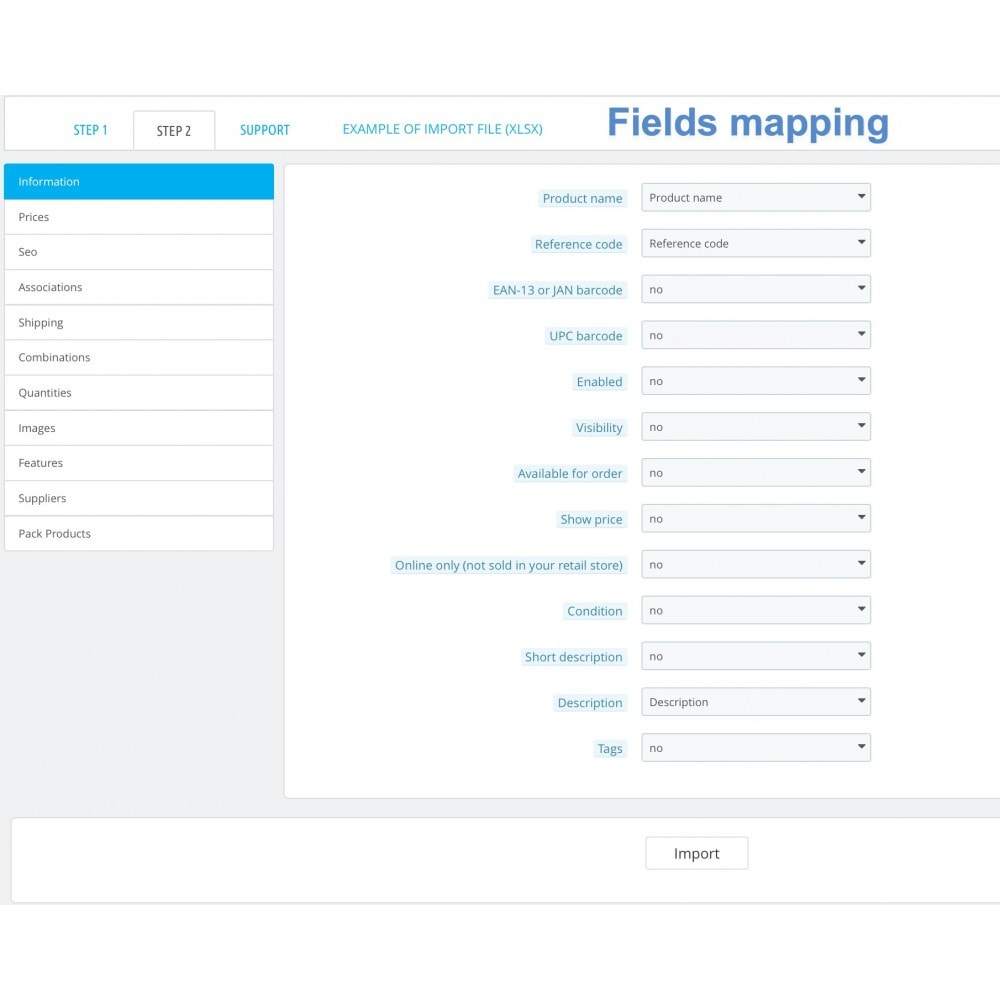Click the Short description label
The width and height of the screenshot is (1000, 1000).
point(573,658)
